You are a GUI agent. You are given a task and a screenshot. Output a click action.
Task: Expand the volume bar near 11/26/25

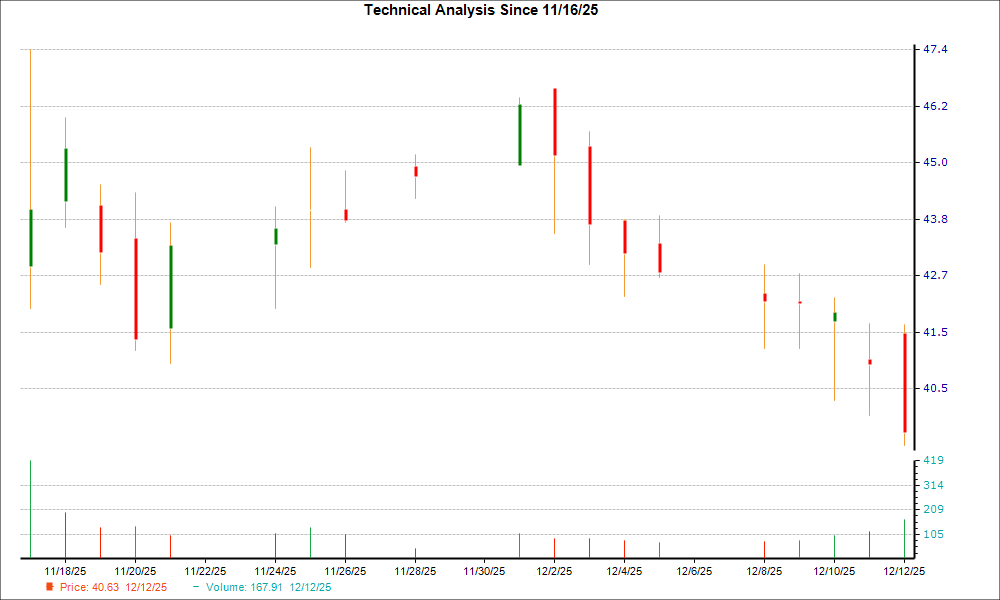click(x=345, y=545)
